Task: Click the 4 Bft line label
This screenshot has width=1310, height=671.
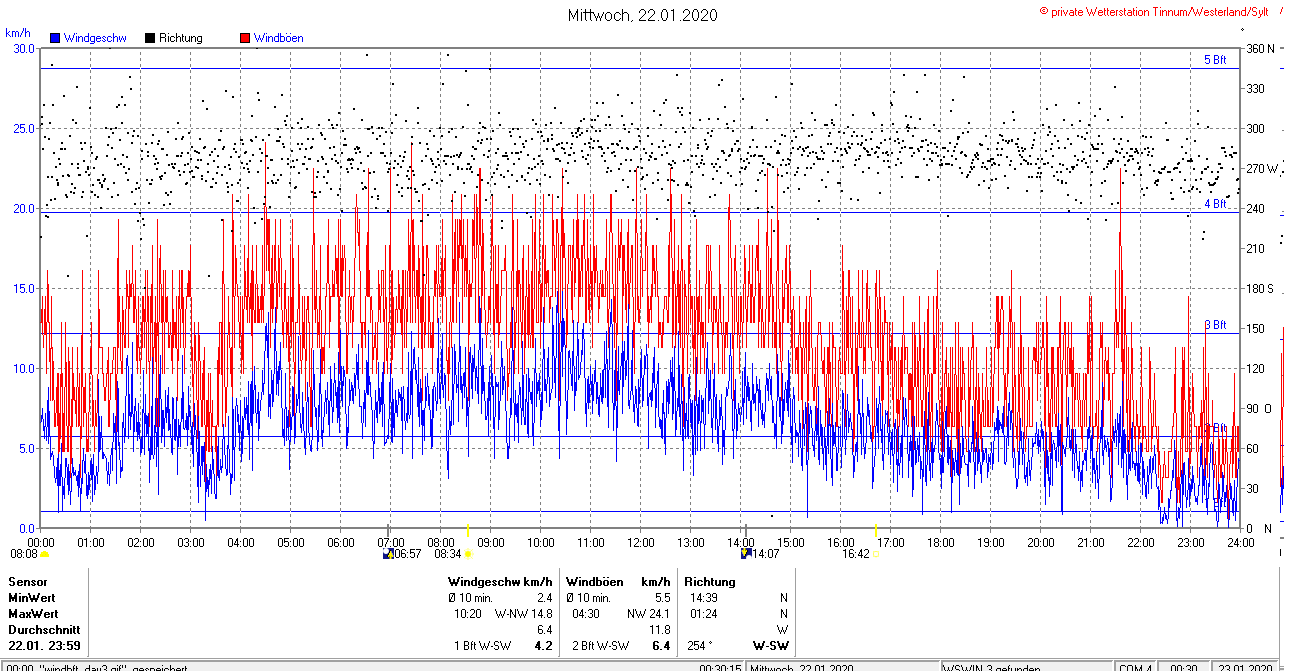Action: (1215, 204)
